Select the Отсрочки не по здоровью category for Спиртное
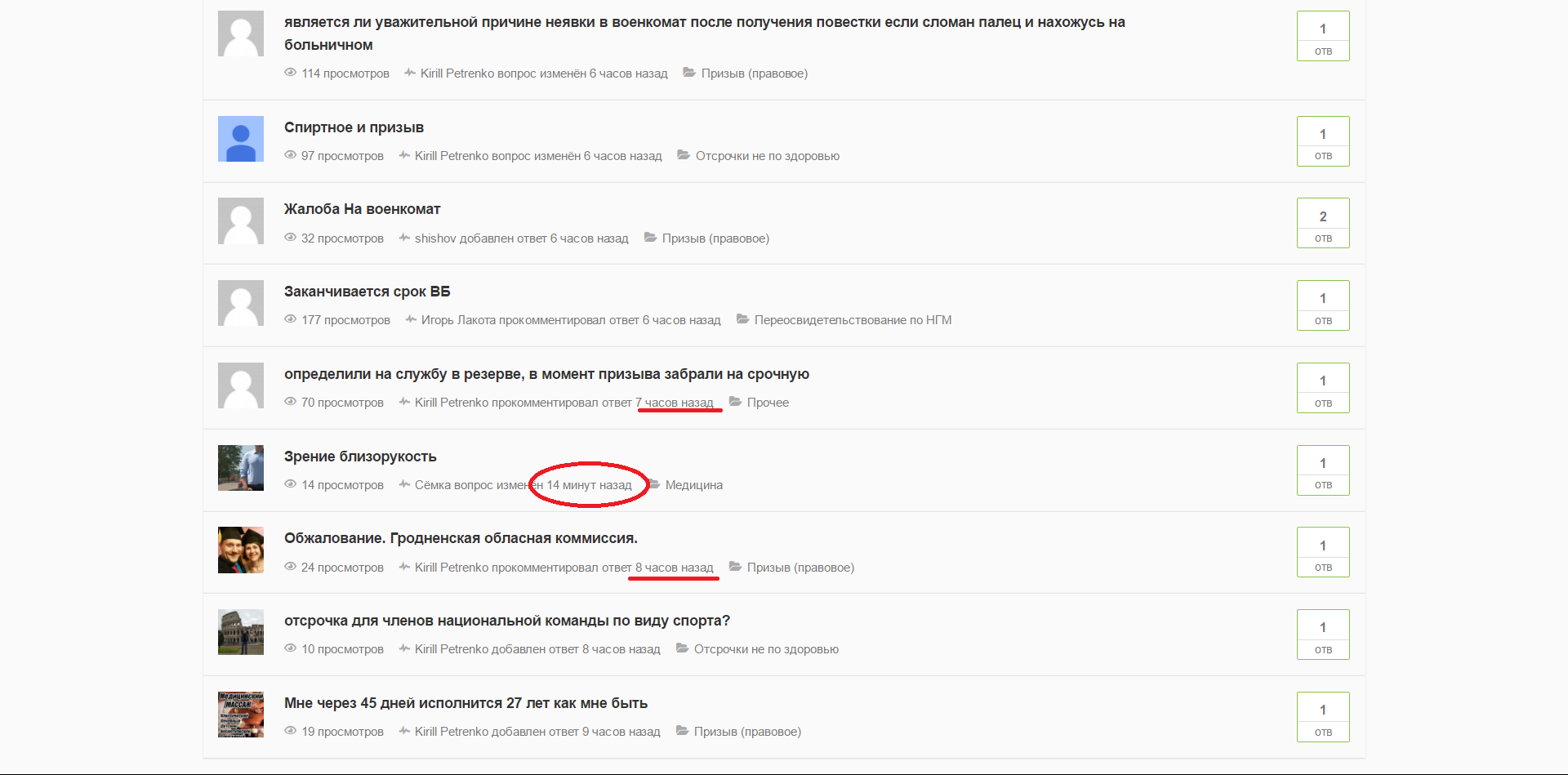 (x=767, y=156)
